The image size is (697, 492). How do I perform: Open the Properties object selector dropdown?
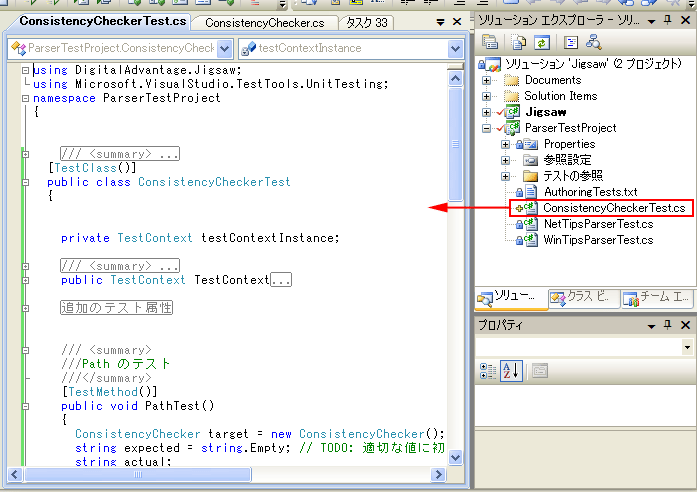point(687,347)
